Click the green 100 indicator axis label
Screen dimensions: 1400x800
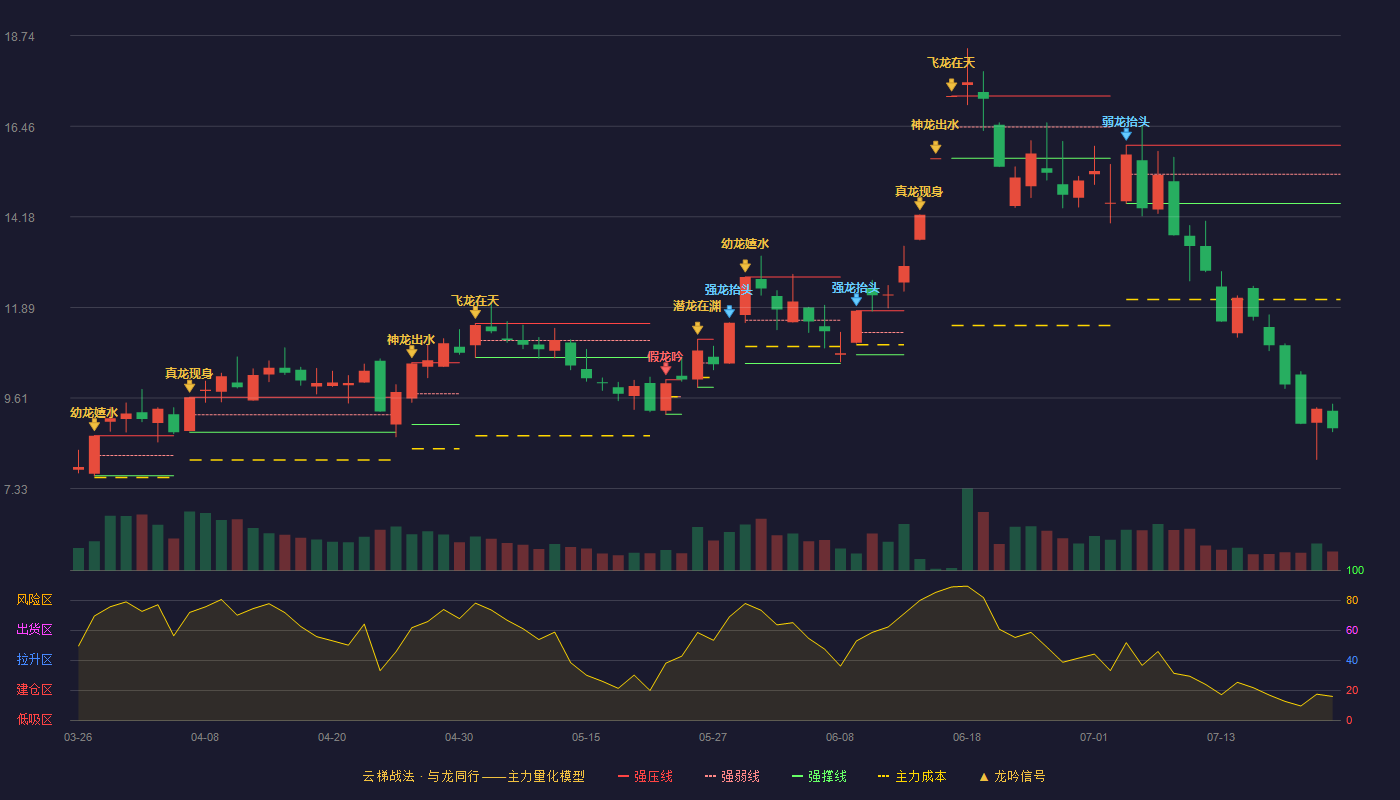pos(1355,571)
